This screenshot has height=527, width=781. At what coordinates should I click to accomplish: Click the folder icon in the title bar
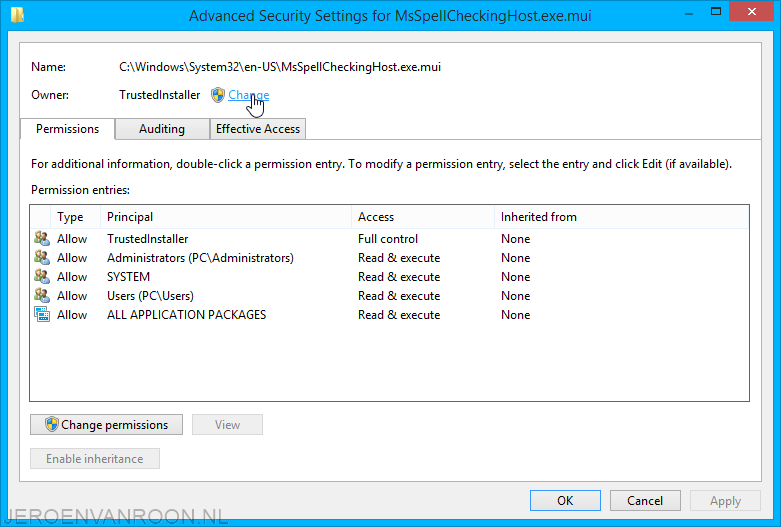coord(17,14)
